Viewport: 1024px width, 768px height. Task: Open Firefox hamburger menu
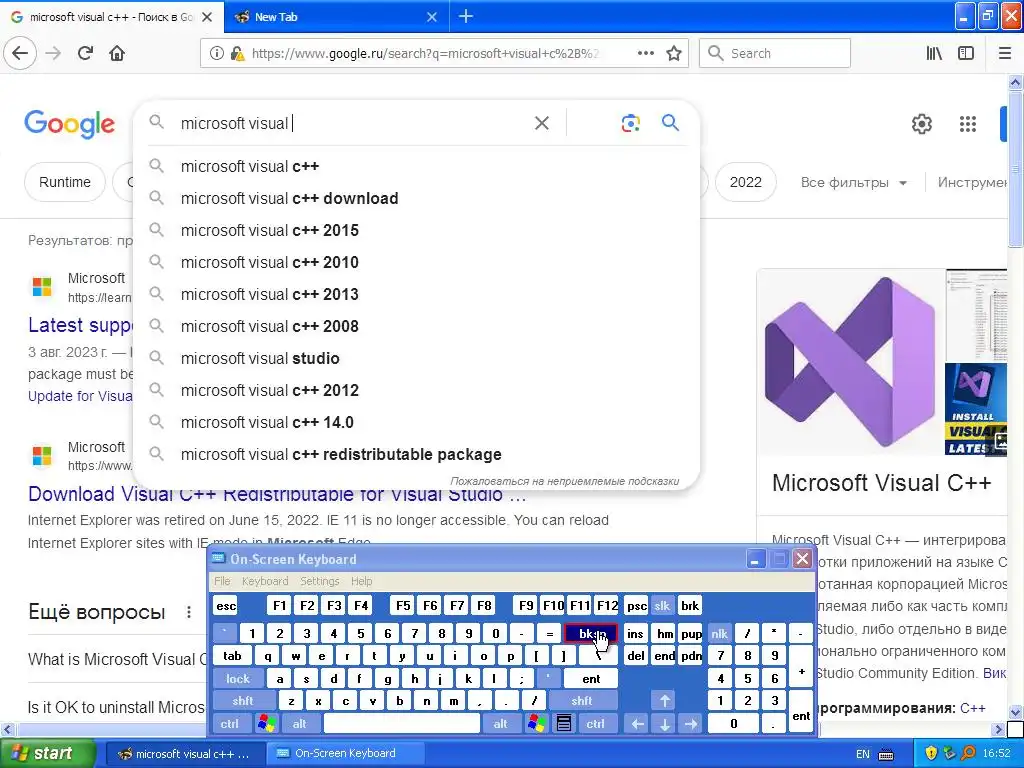tap(1004, 53)
